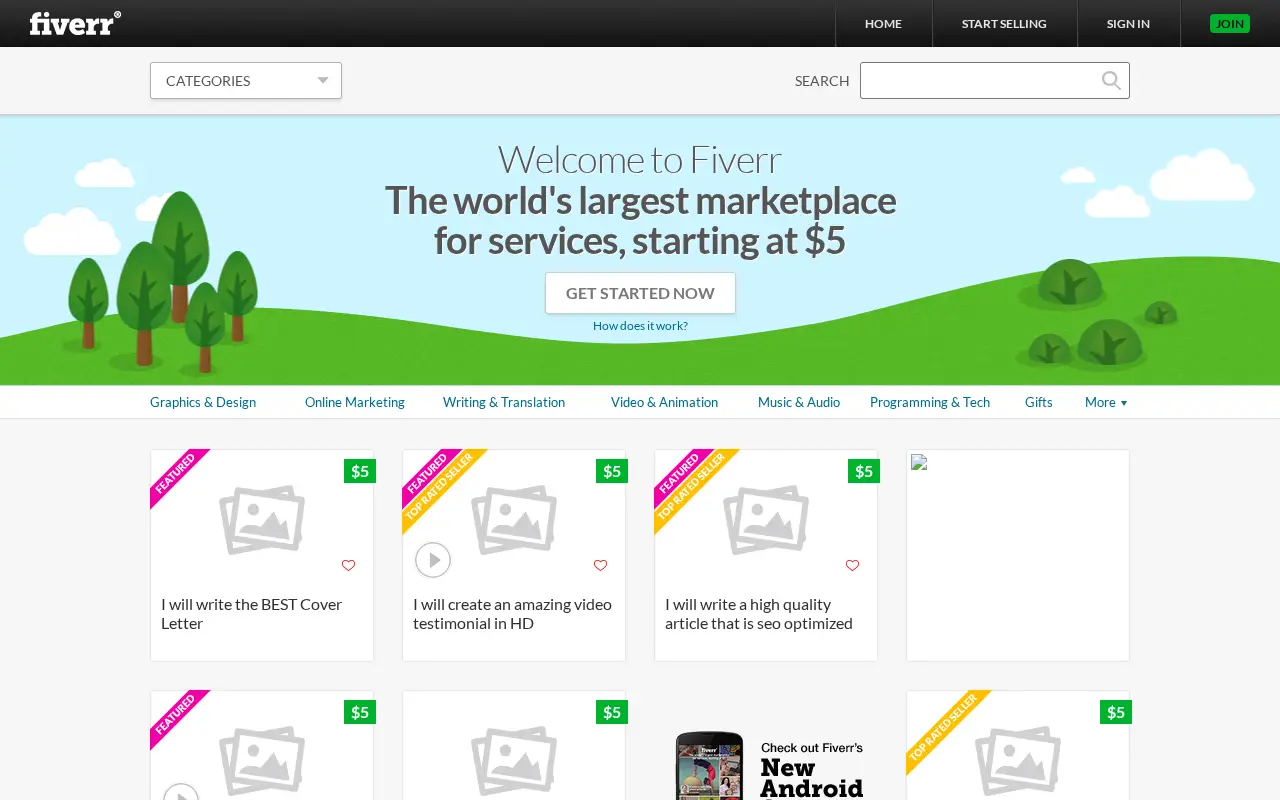Viewport: 1280px width, 800px height.
Task: Click the green Join button
Action: (1230, 24)
